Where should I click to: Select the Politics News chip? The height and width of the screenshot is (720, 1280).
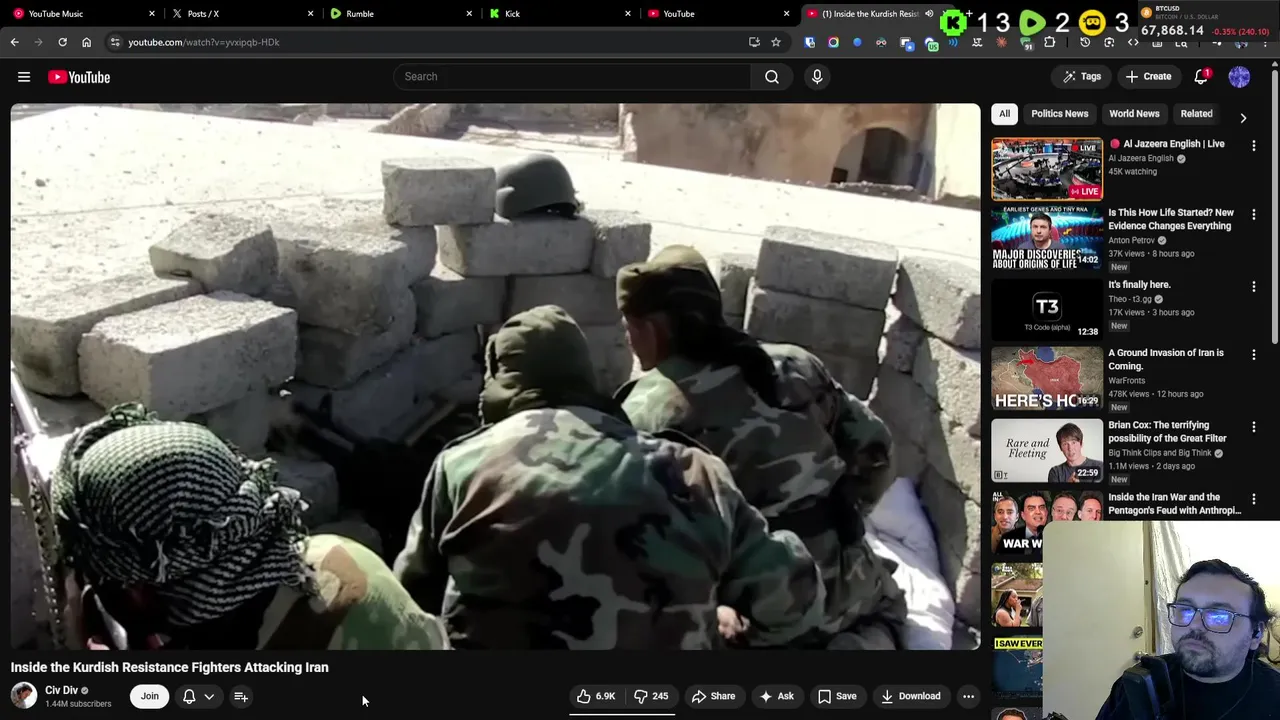coord(1060,114)
